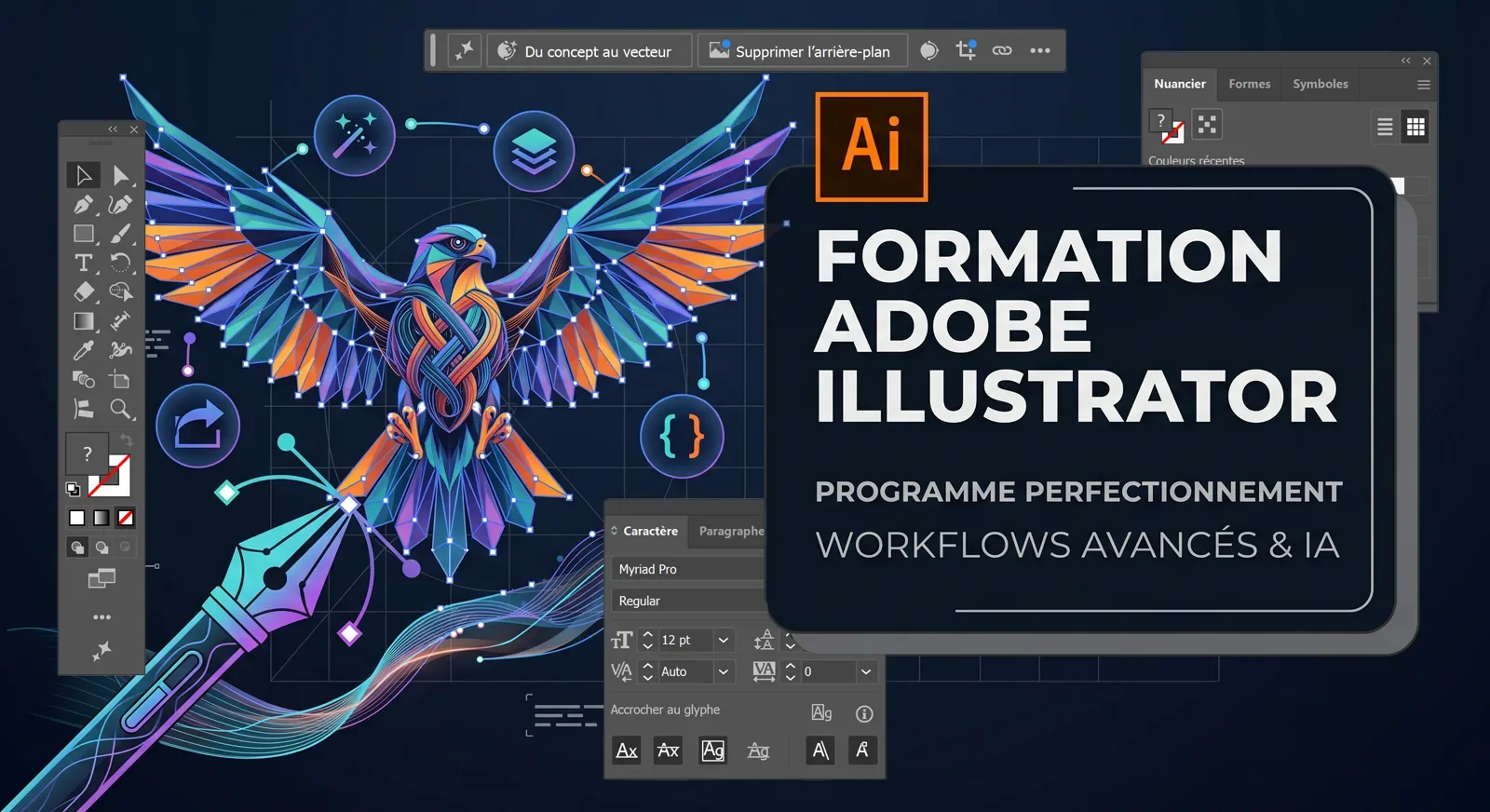1490x812 pixels.
Task: Open the Myriad Pro font family field
Action: point(689,569)
